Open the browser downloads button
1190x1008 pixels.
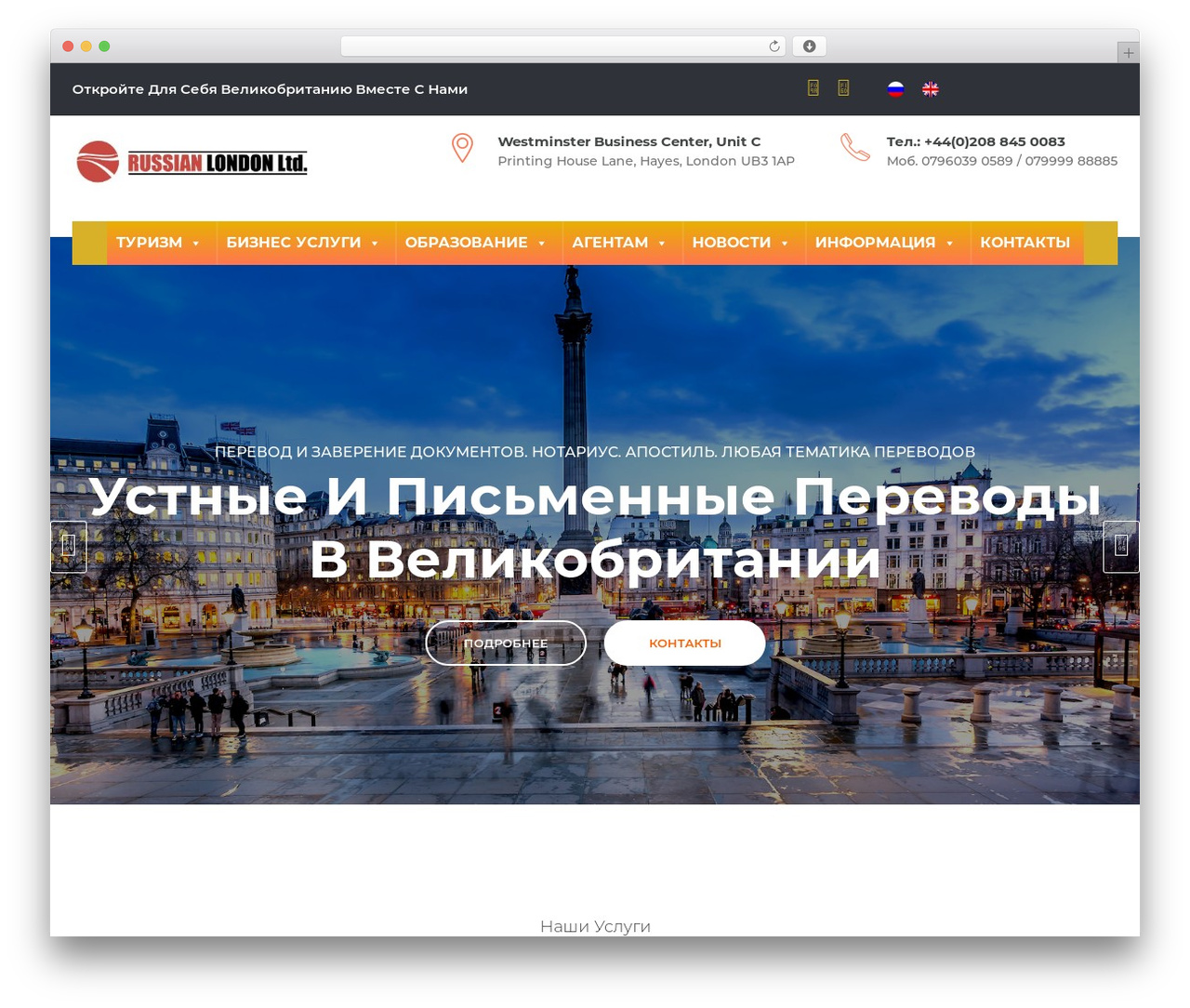tap(810, 46)
